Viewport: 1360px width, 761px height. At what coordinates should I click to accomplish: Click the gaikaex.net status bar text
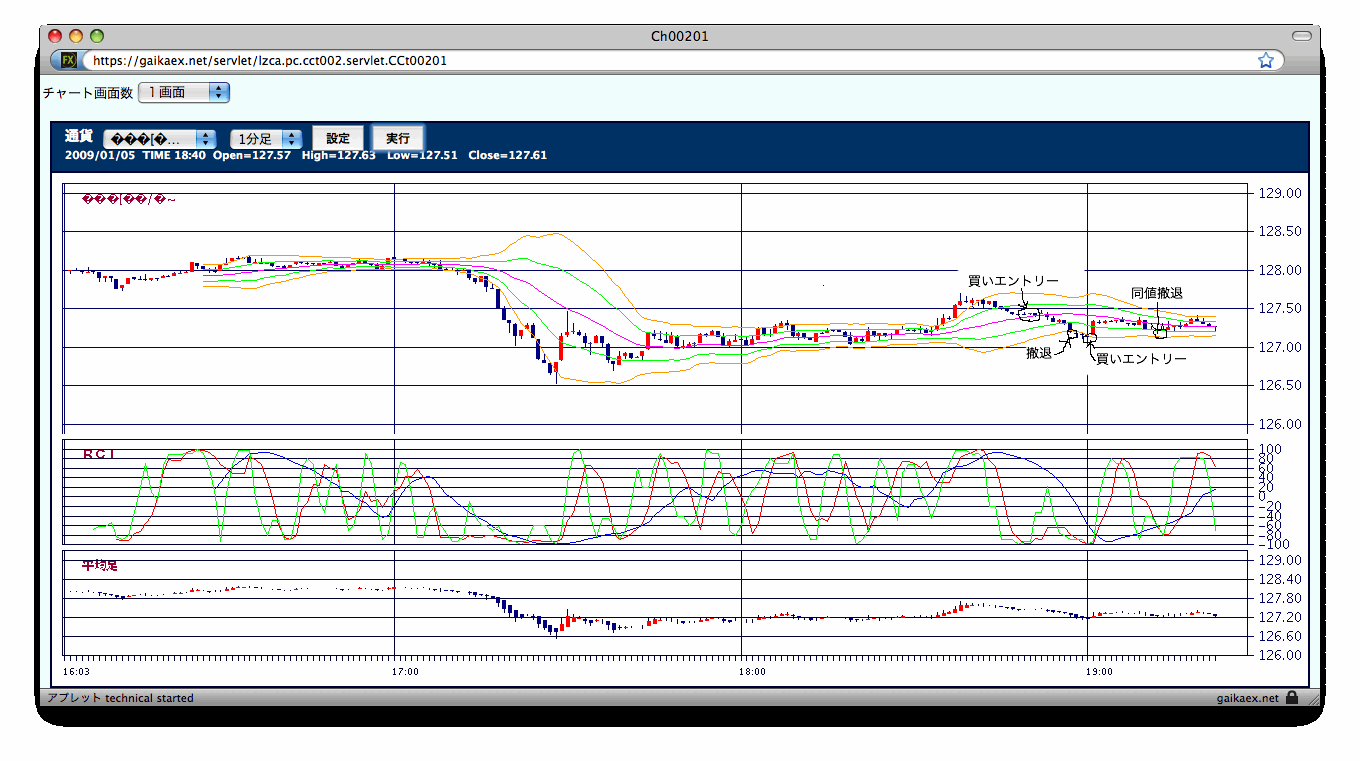pyautogui.click(x=1248, y=698)
